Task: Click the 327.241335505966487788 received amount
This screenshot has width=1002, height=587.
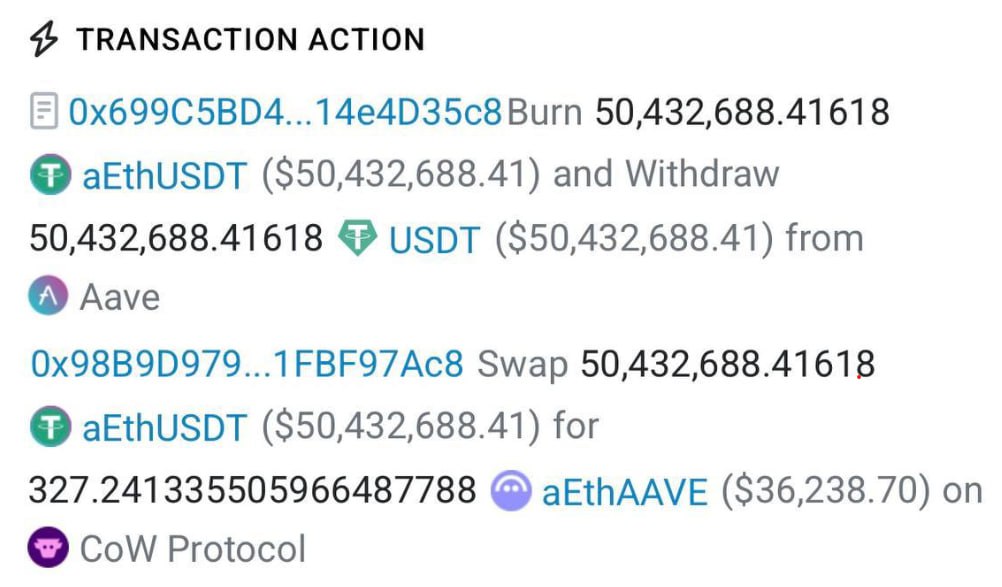Action: pos(253,490)
